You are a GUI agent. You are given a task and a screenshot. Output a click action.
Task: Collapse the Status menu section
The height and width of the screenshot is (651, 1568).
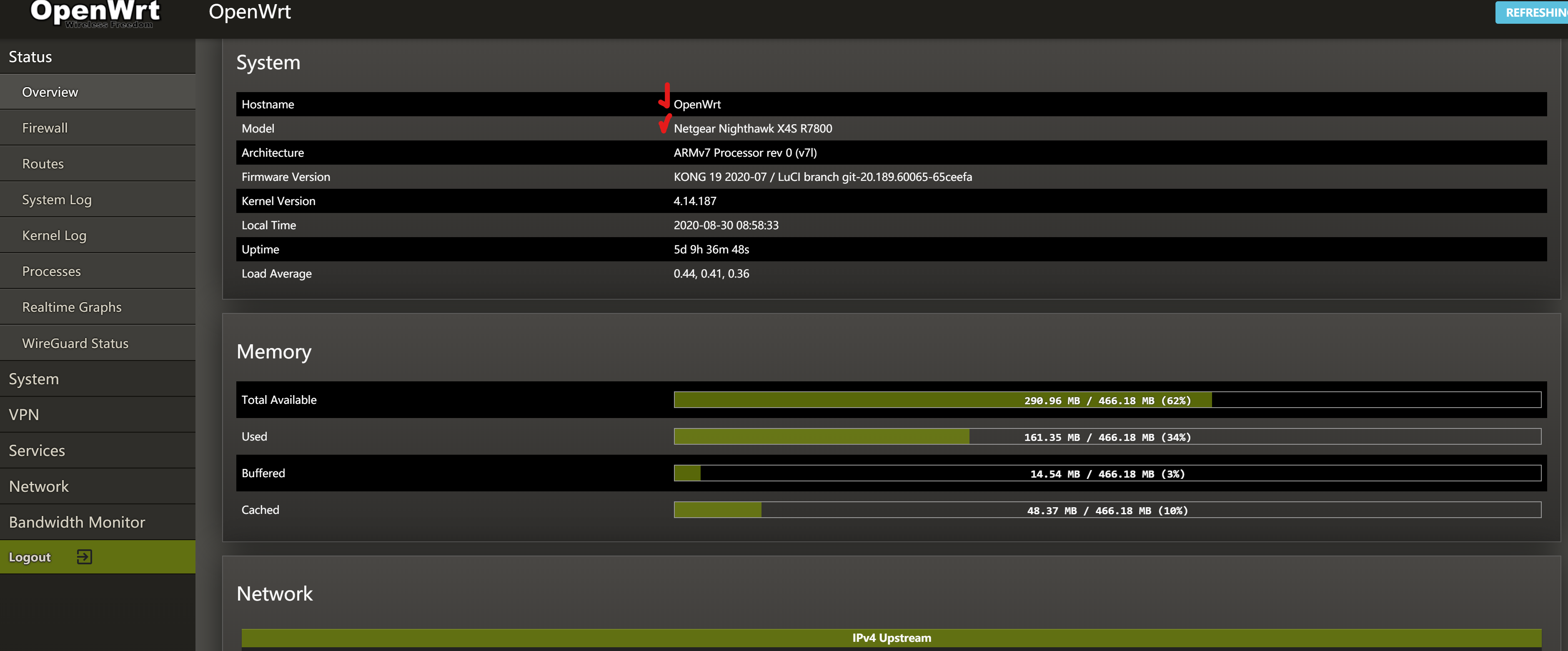click(98, 57)
